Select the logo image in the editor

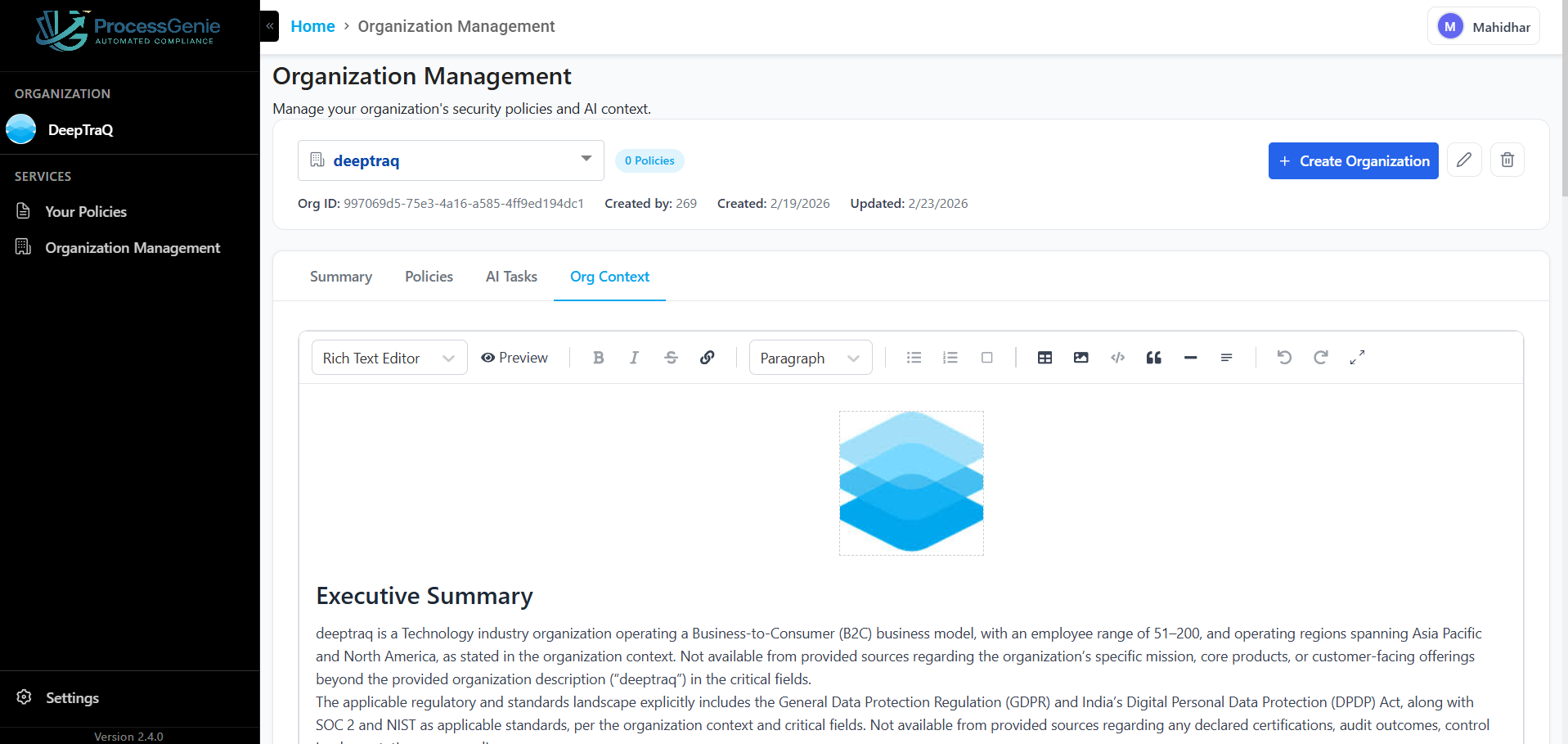(x=911, y=483)
